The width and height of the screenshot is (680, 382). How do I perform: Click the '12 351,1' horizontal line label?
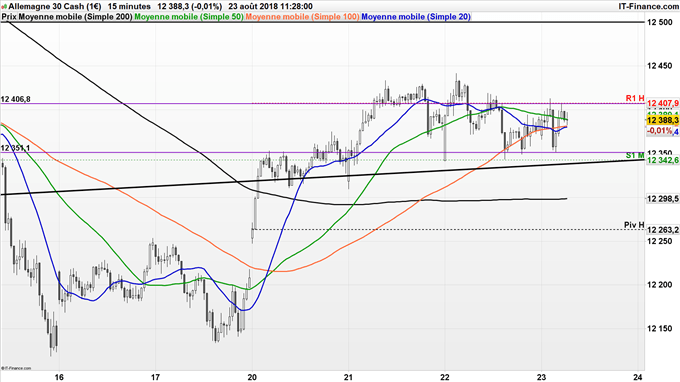tap(16, 148)
